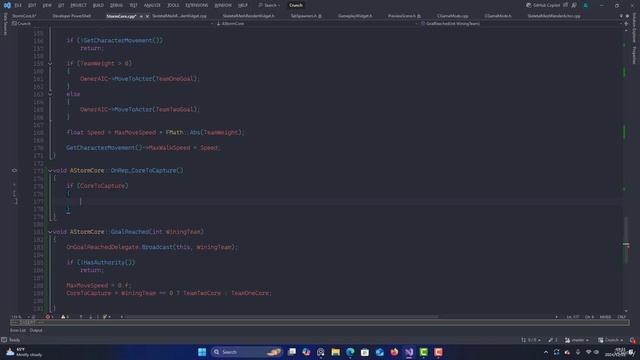Open Microsoft Edge from the taskbar
640x360 pixels.
point(350,352)
